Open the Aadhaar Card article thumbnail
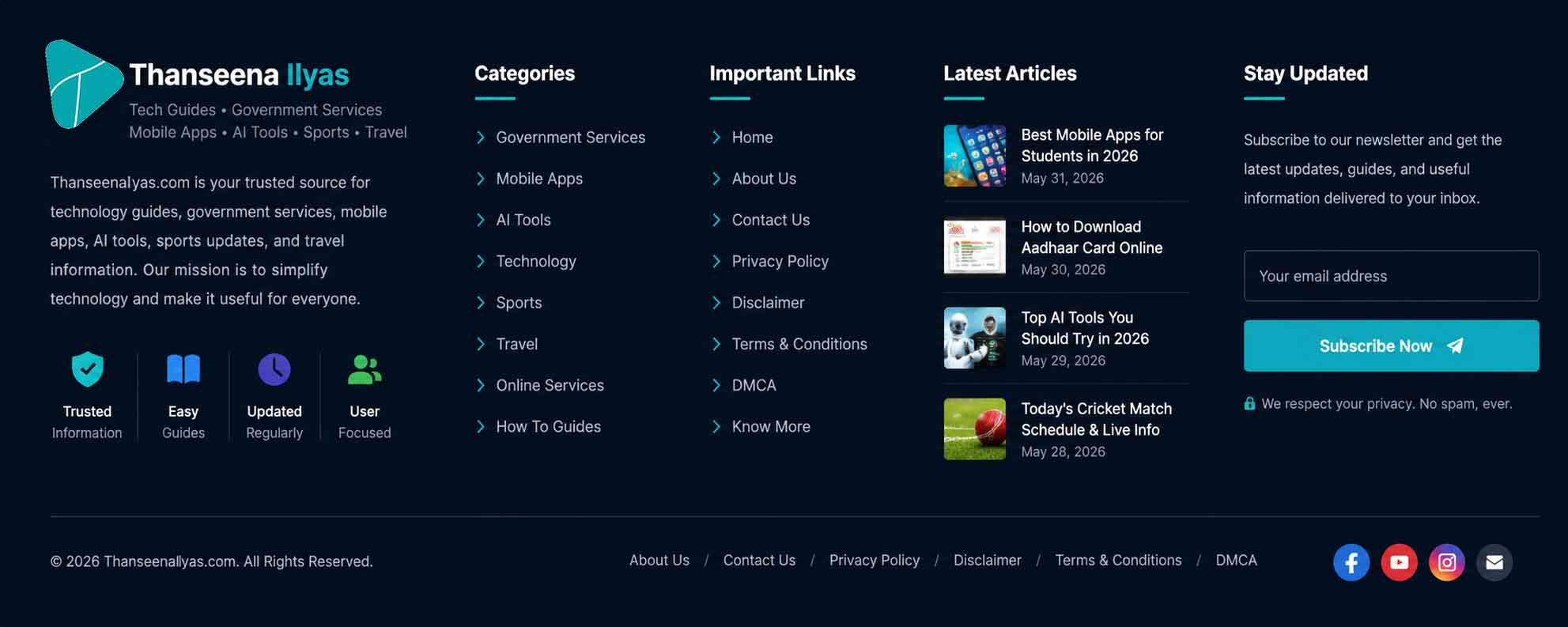The width and height of the screenshot is (1568, 627). tap(975, 247)
